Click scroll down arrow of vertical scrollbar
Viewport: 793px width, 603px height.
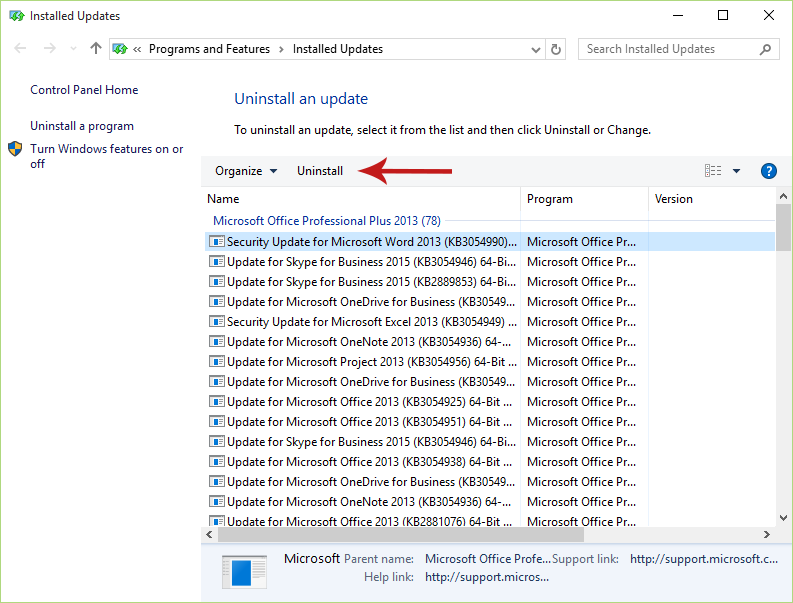(783, 518)
